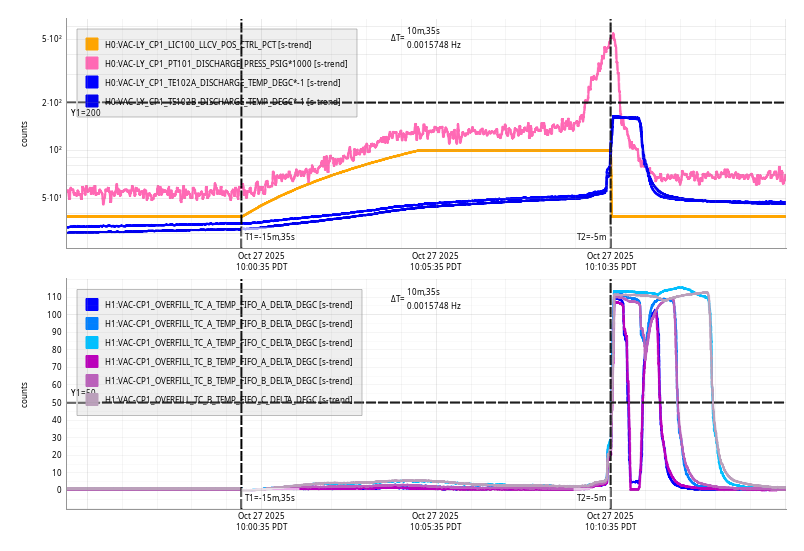Image resolution: width=804 pixels, height=551 pixels.
Task: Click the T1=-15m,35s cursor label in bottom plot
Action: [x=270, y=497]
